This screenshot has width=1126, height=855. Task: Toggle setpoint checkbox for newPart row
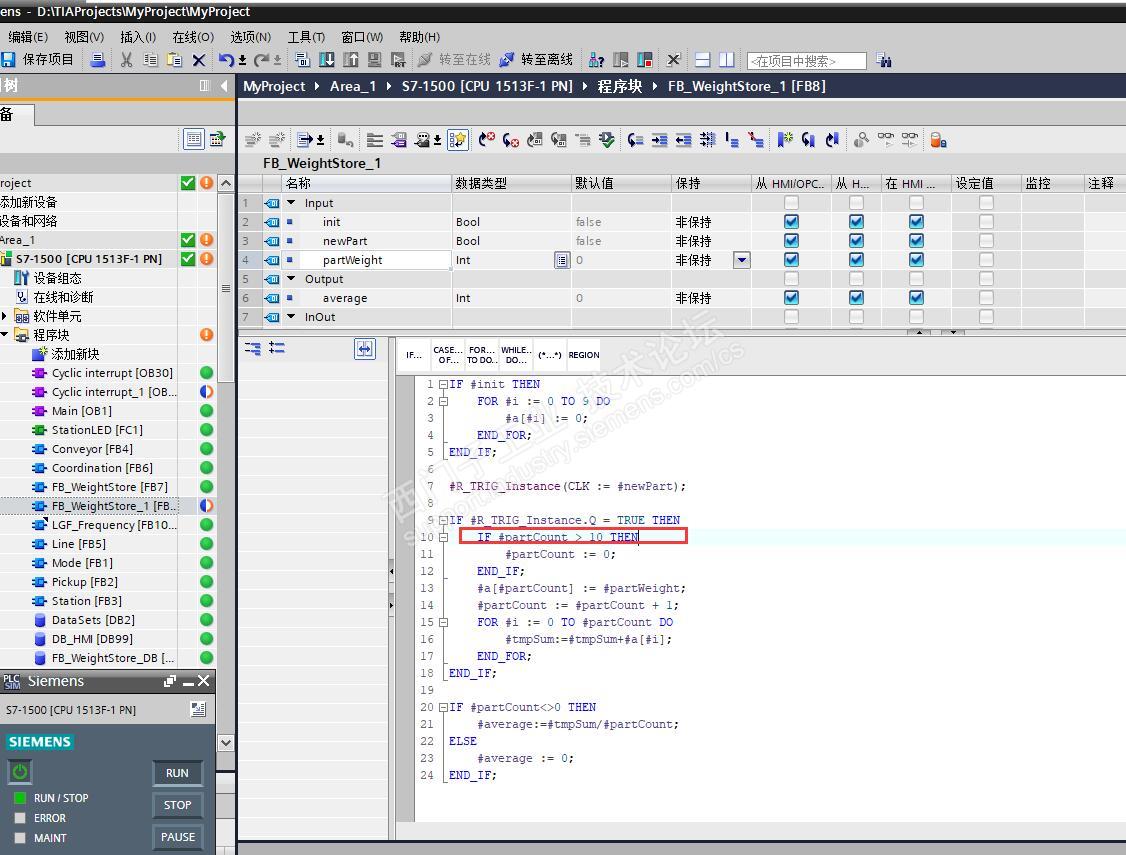tap(986, 241)
